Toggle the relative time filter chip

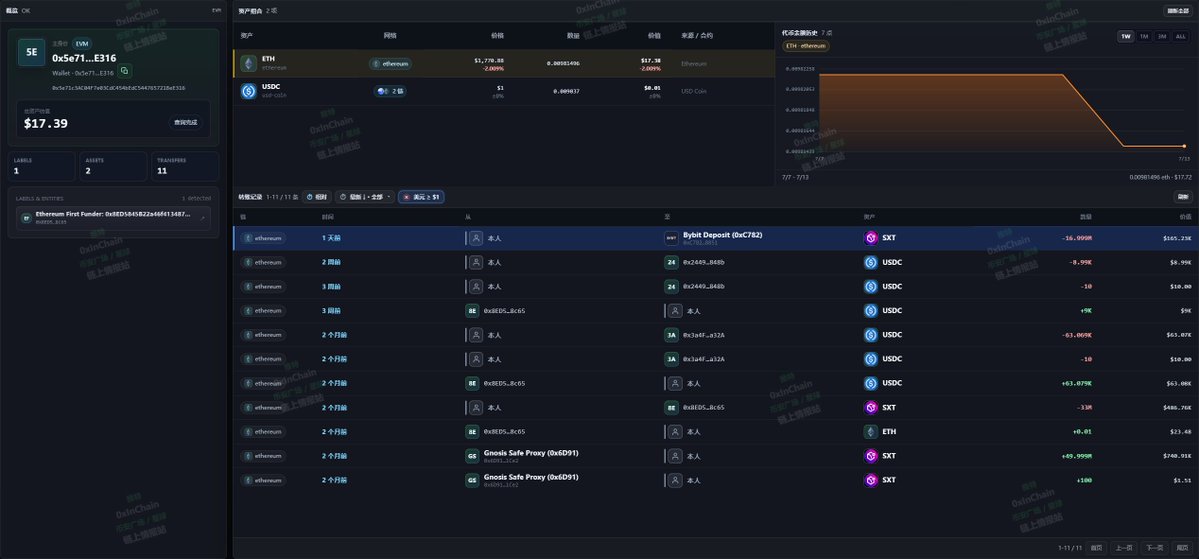pos(317,197)
